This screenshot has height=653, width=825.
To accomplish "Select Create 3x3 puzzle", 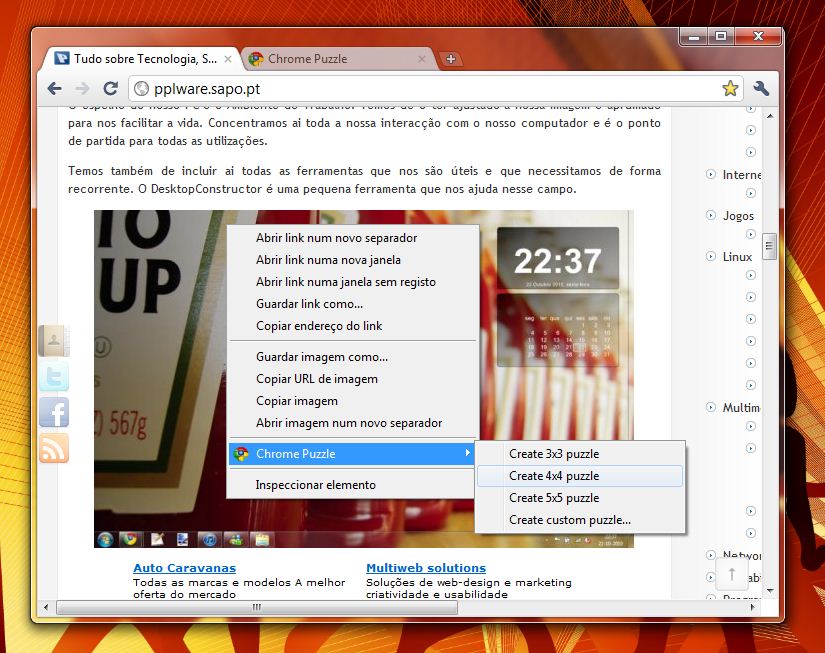I will tap(580, 454).
